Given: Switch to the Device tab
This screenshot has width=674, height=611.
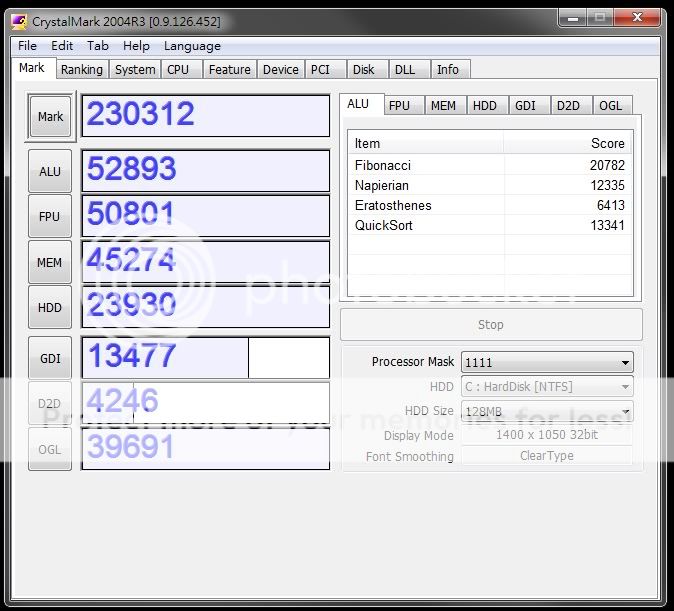Looking at the screenshot, I should 281,70.
